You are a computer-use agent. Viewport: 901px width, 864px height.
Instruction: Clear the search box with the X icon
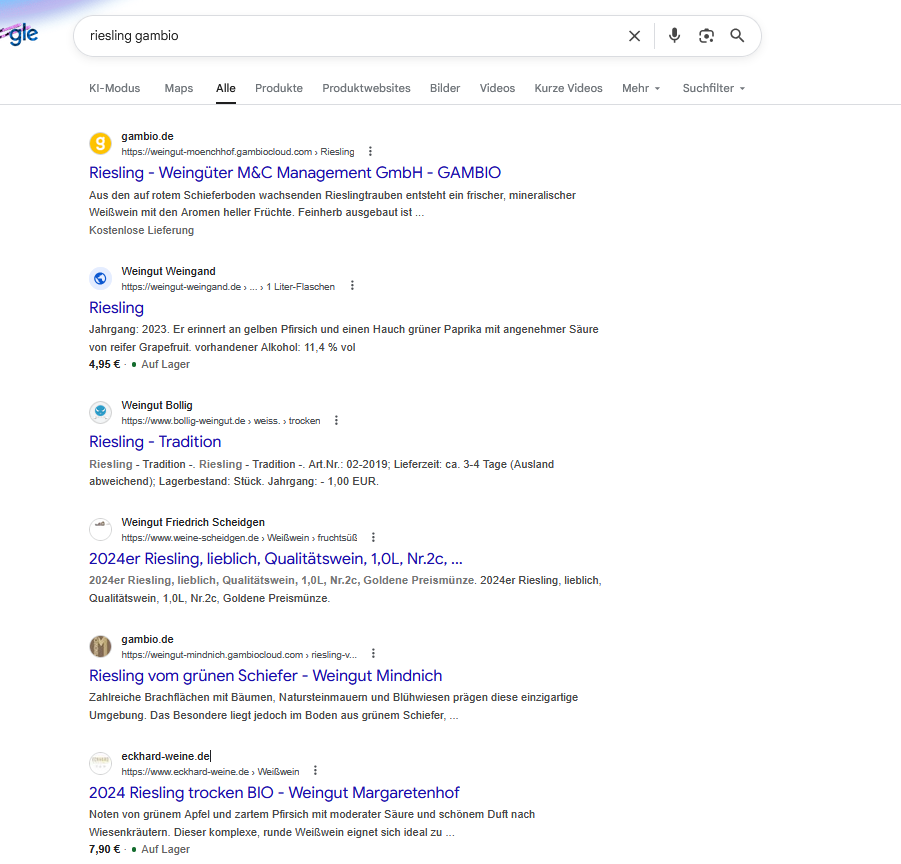[x=634, y=36]
